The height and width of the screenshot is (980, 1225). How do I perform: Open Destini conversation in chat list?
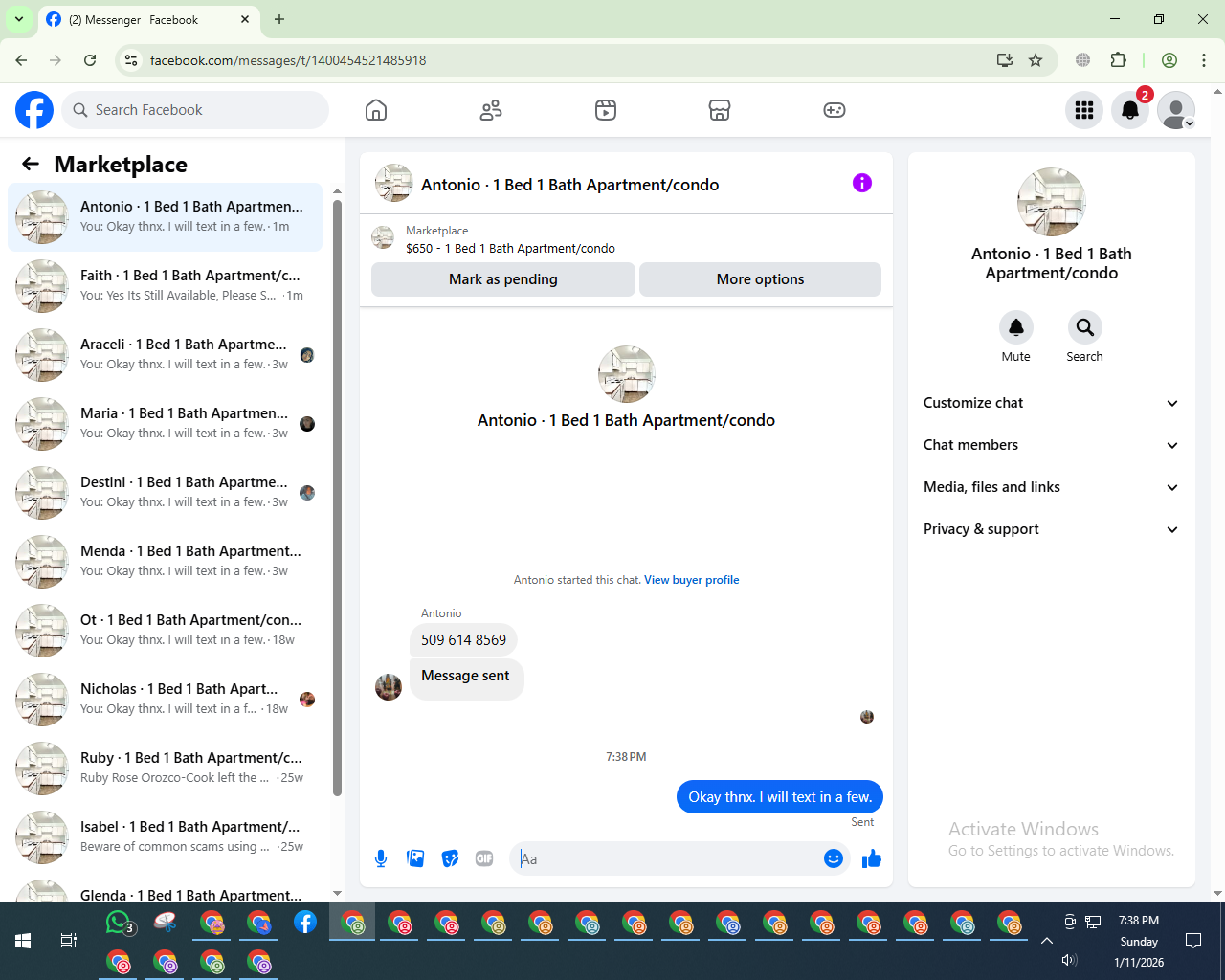tap(165, 493)
